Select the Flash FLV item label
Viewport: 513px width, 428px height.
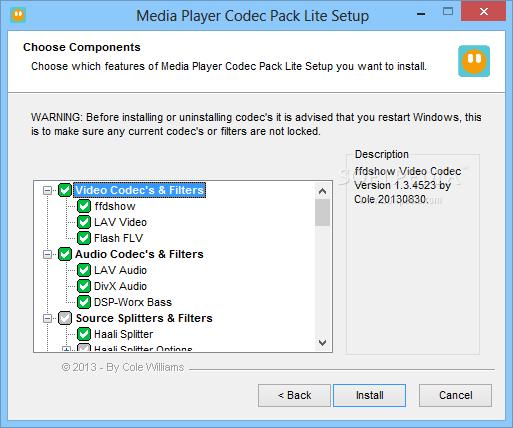coord(118,238)
